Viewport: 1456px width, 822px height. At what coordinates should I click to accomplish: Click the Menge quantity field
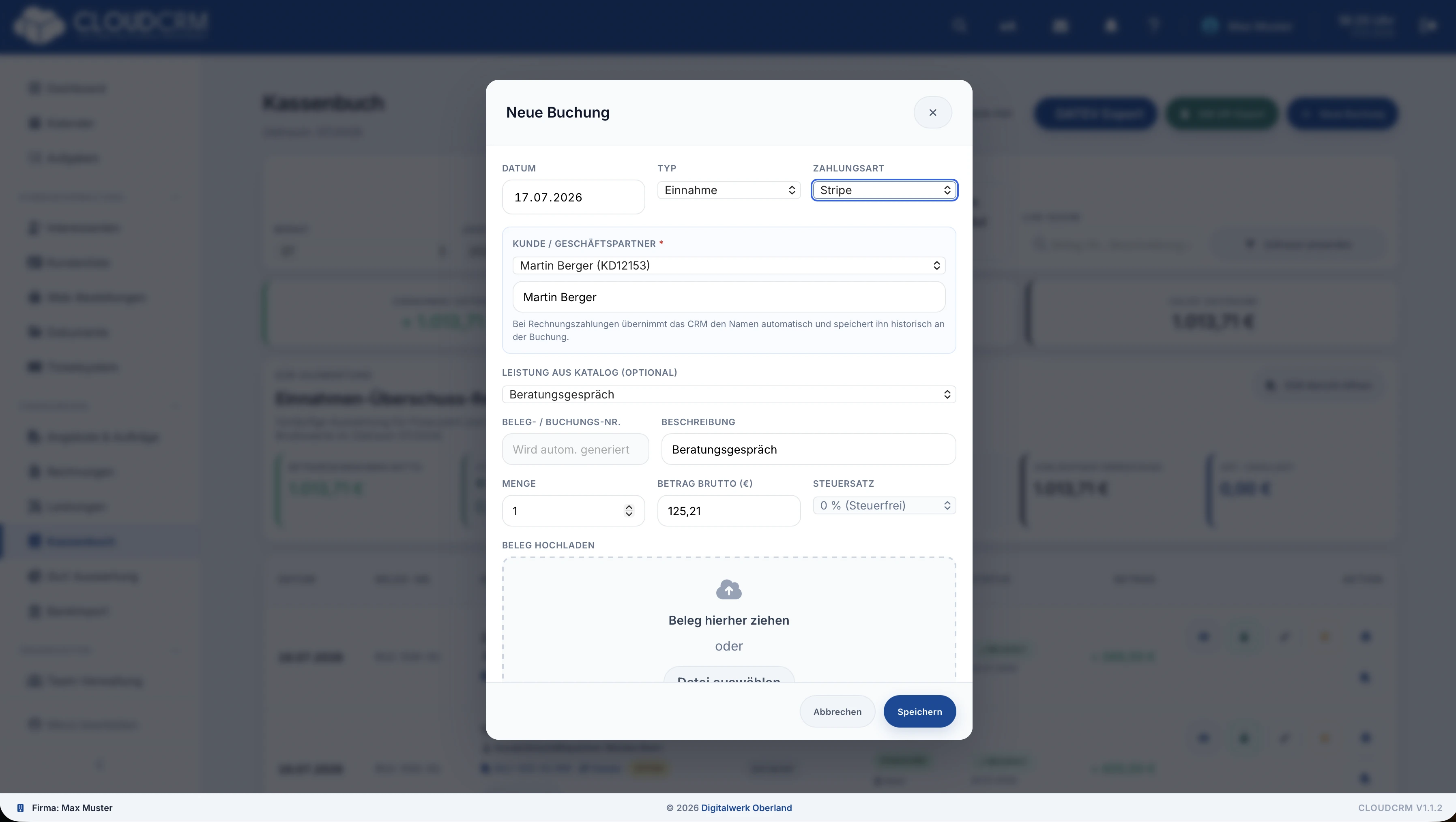pyautogui.click(x=573, y=511)
